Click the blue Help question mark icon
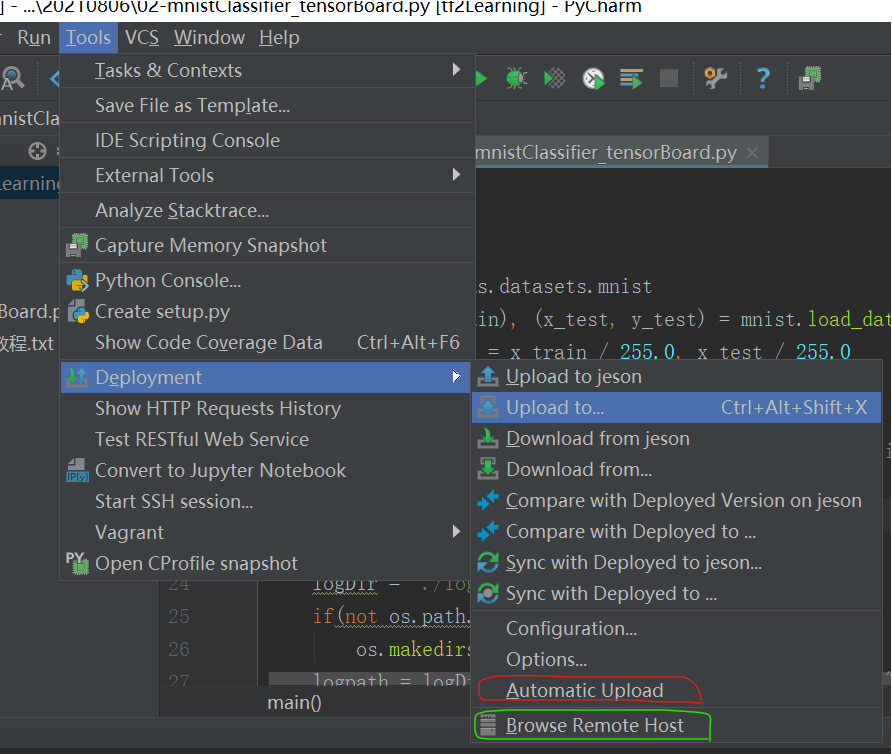This screenshot has width=892, height=754. (763, 78)
